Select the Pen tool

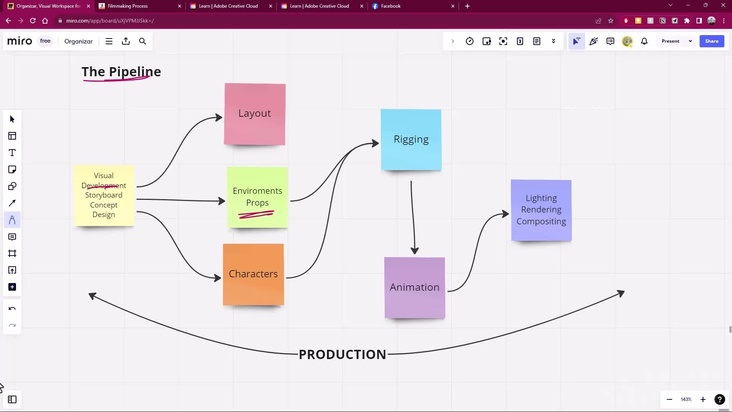[12, 220]
